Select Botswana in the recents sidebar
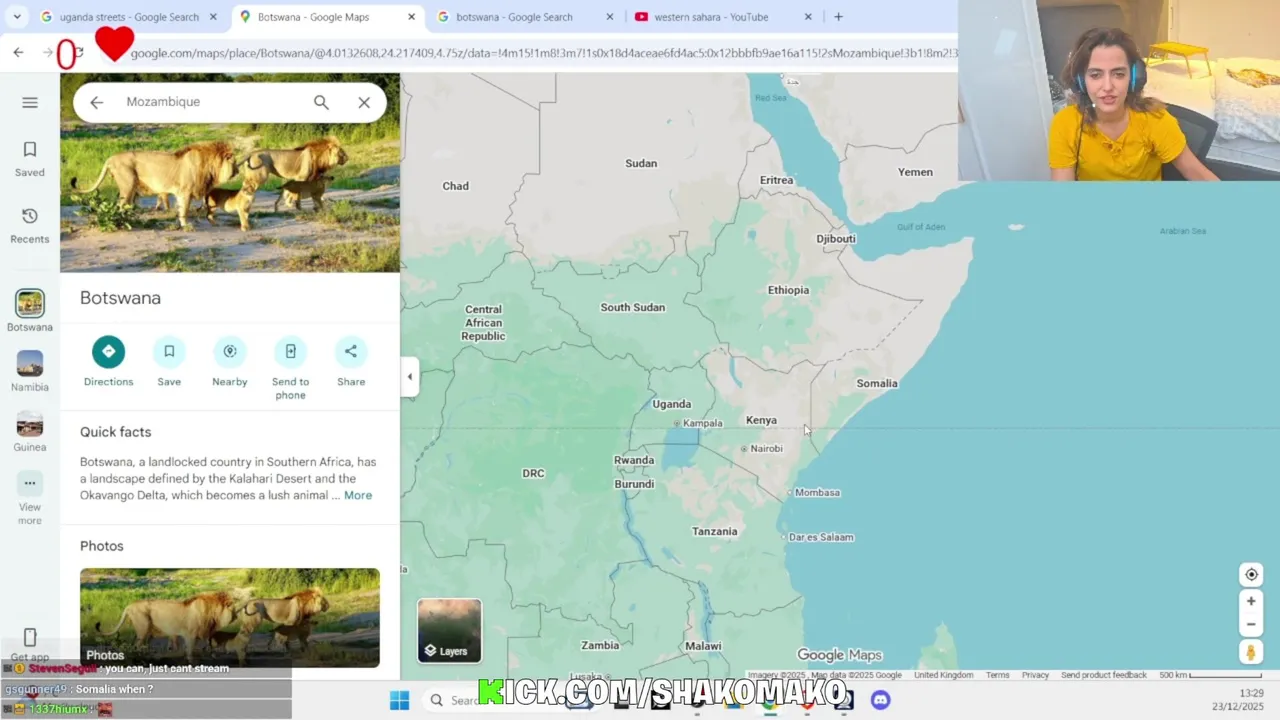Viewport: 1280px width, 720px height. click(x=30, y=311)
